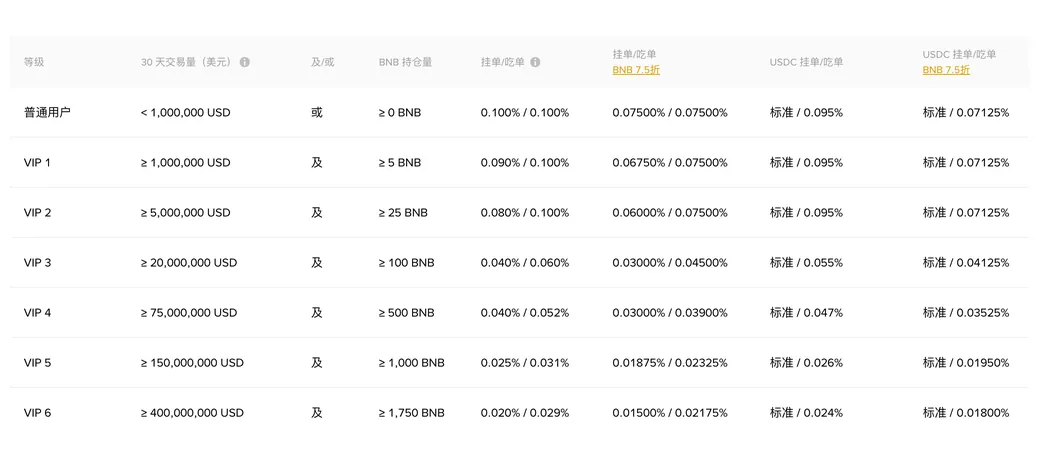Image resolution: width=1040 pixels, height=455 pixels.
Task: Select the 等级 column header
Action: (x=34, y=62)
